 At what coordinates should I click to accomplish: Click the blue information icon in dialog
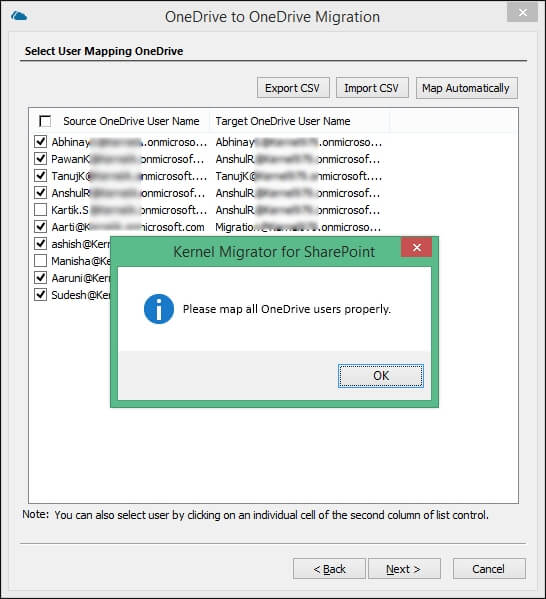tap(159, 309)
